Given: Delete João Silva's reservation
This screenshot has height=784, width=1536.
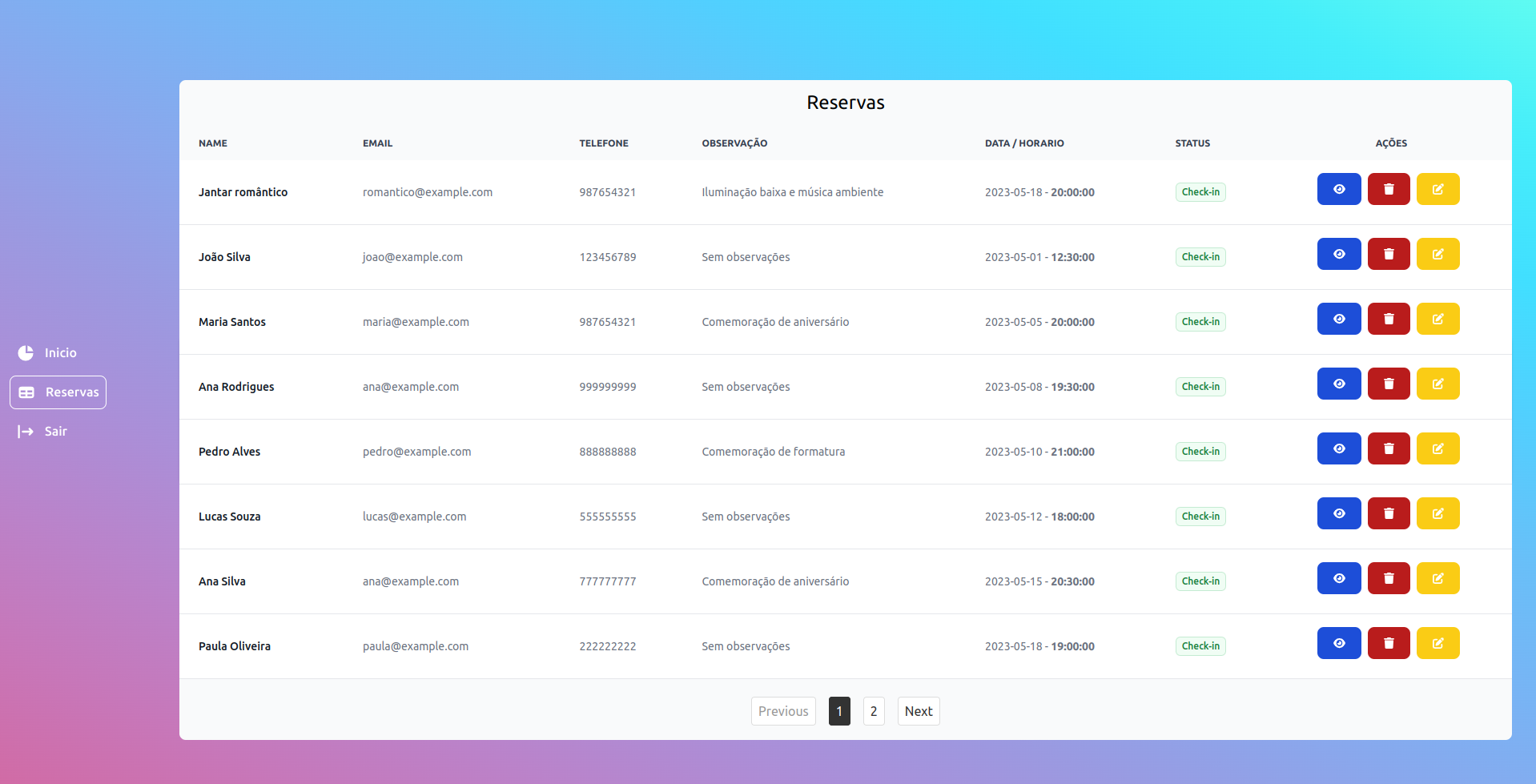Looking at the screenshot, I should (x=1389, y=254).
